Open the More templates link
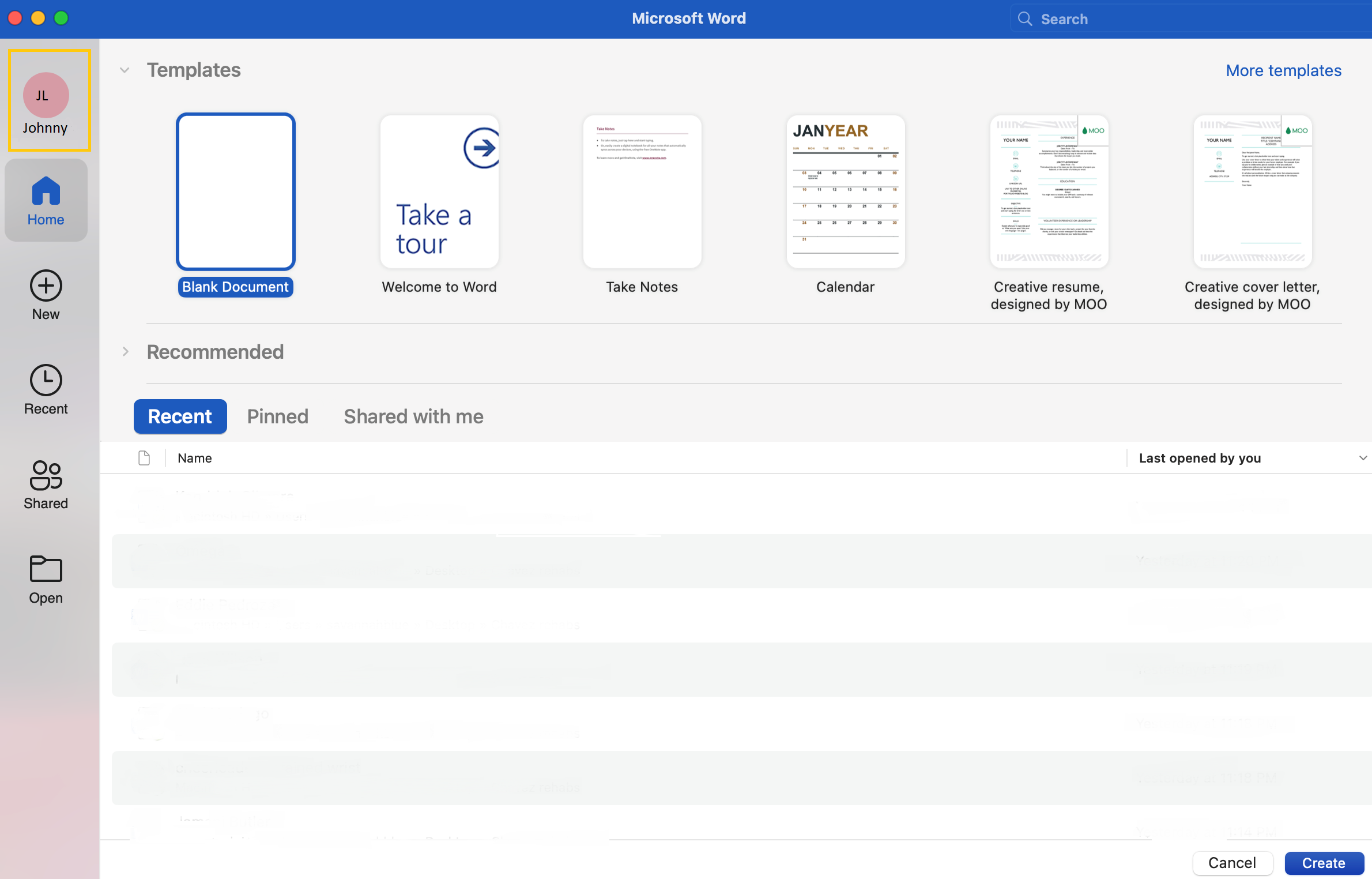This screenshot has width=1372, height=879. 1283,70
